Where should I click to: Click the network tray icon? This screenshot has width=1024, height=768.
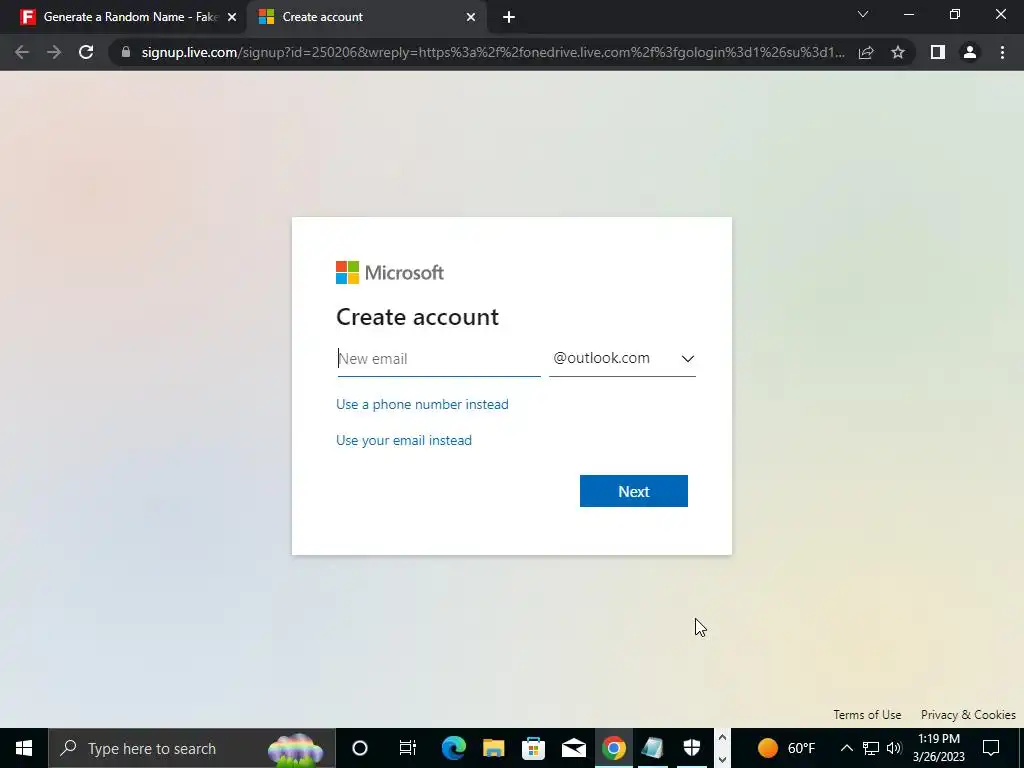click(871, 748)
